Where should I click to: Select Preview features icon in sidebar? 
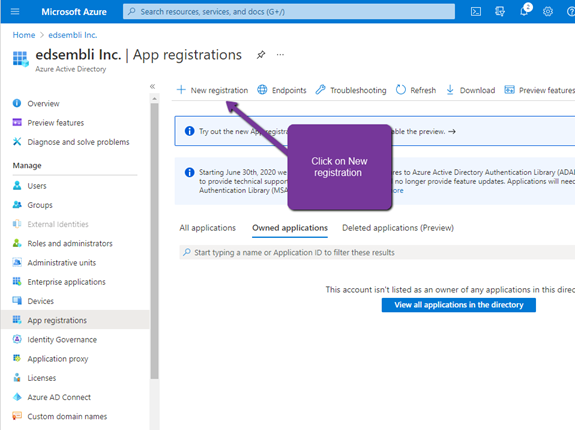pyautogui.click(x=17, y=122)
